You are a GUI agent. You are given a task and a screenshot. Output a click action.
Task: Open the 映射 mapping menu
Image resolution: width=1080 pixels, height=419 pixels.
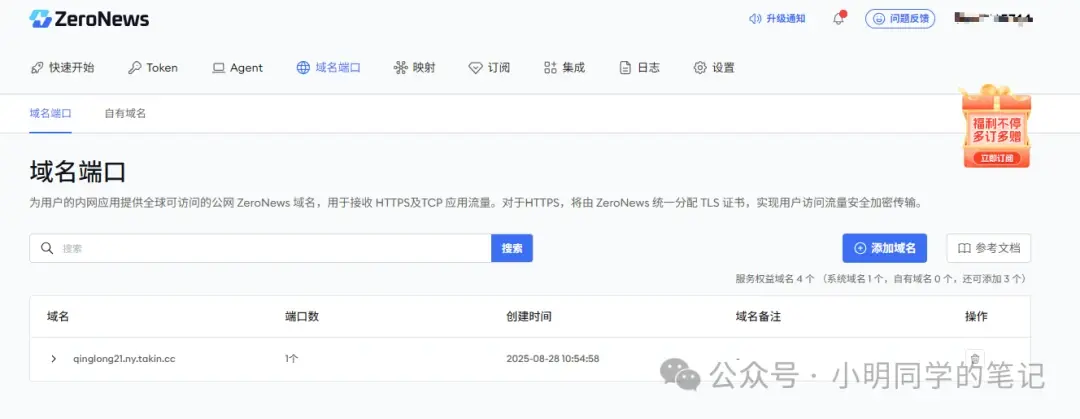pos(415,68)
